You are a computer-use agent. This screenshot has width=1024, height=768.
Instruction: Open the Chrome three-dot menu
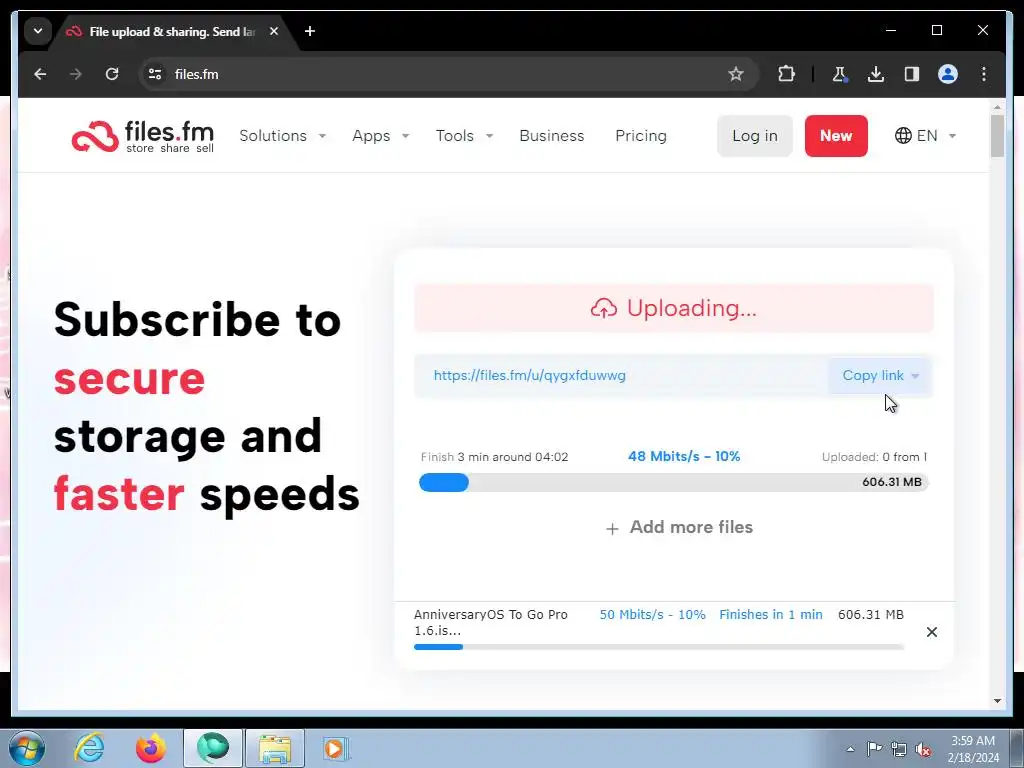click(x=984, y=74)
